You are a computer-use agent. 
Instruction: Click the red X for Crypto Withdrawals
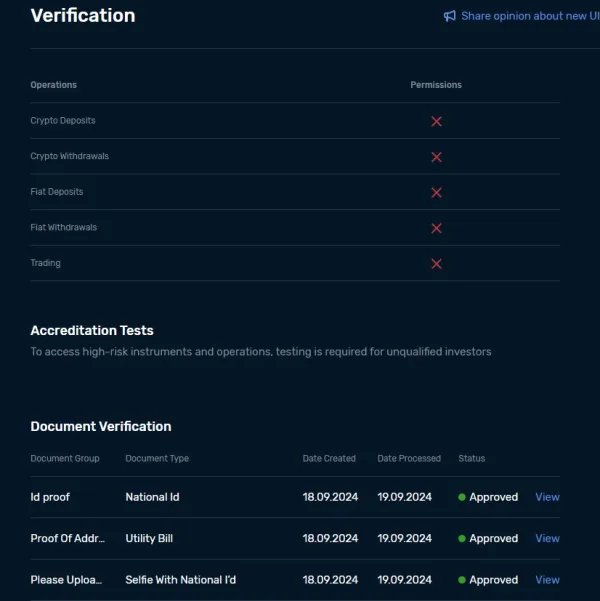[436, 157]
